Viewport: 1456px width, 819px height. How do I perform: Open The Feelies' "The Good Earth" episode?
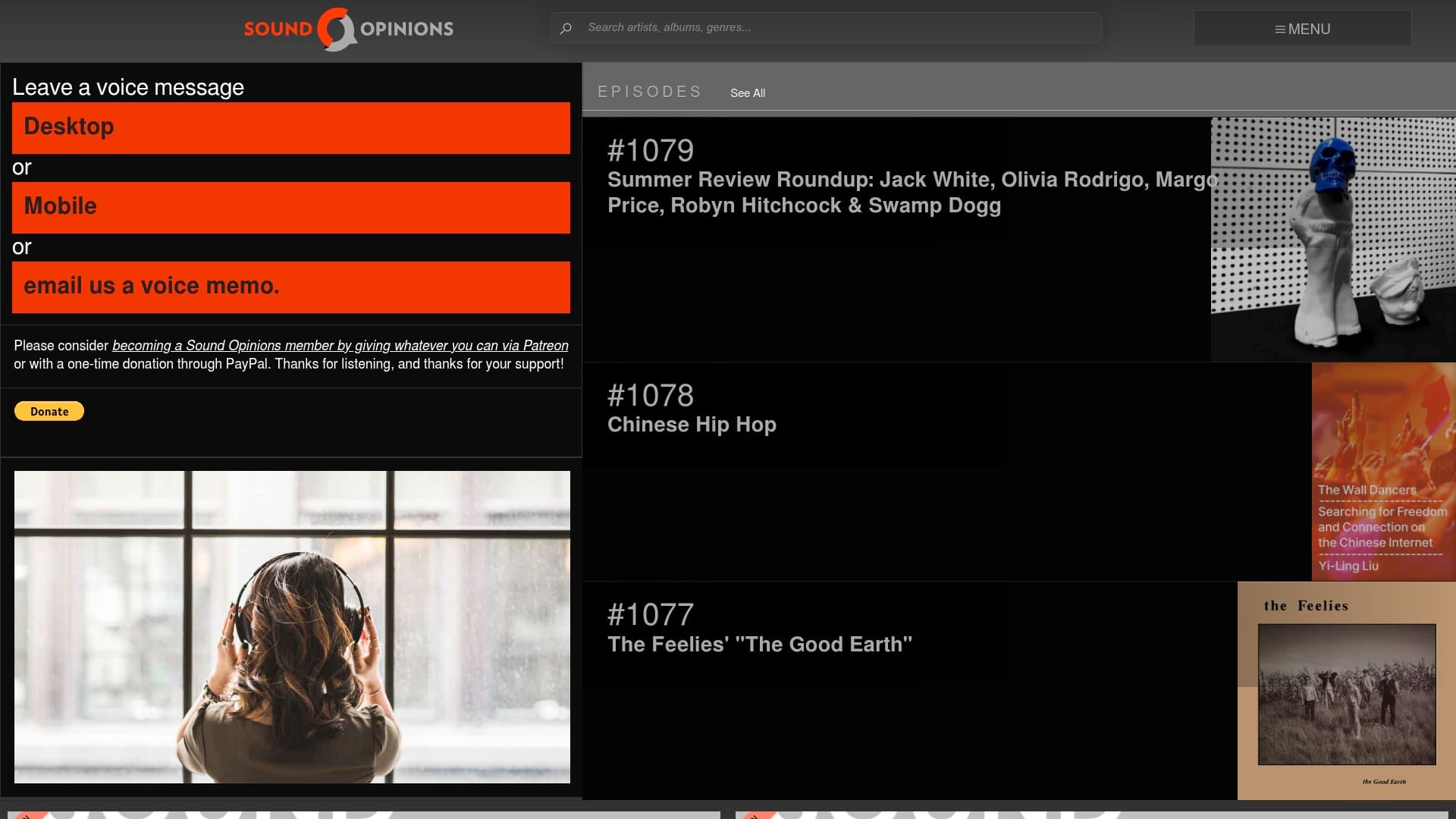click(x=760, y=645)
